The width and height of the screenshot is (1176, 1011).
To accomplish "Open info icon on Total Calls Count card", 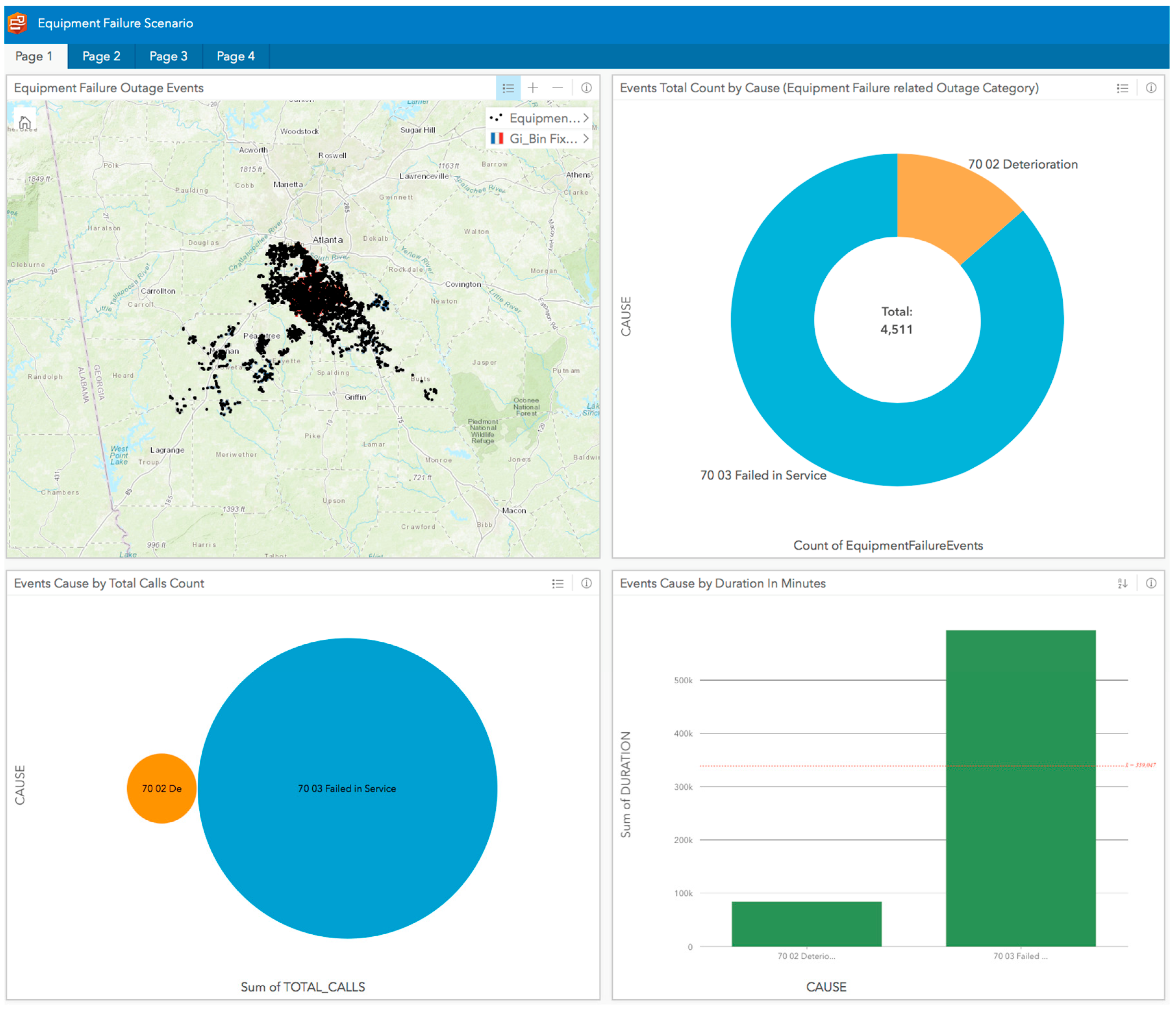I will 586,584.
